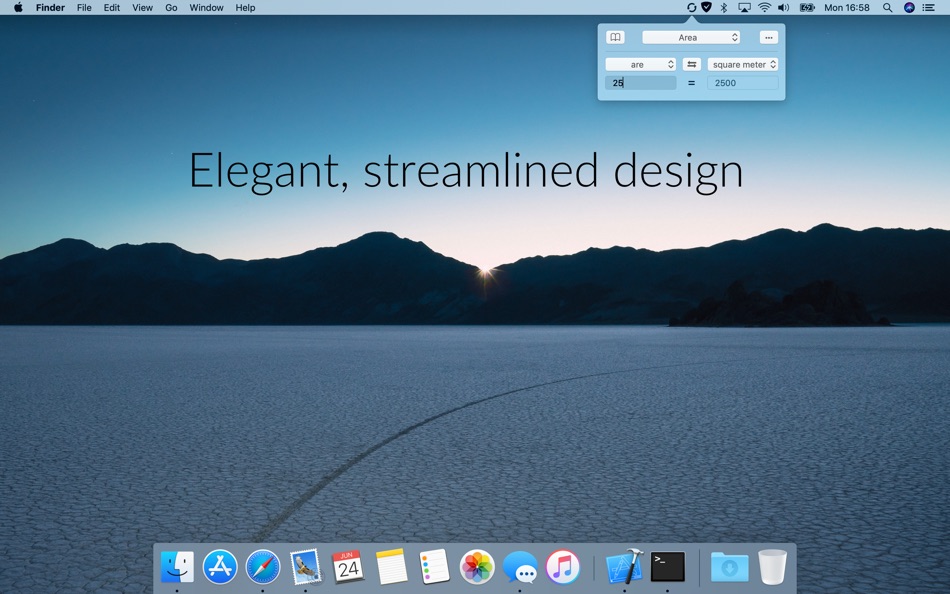Open the Apple menu

click(18, 8)
